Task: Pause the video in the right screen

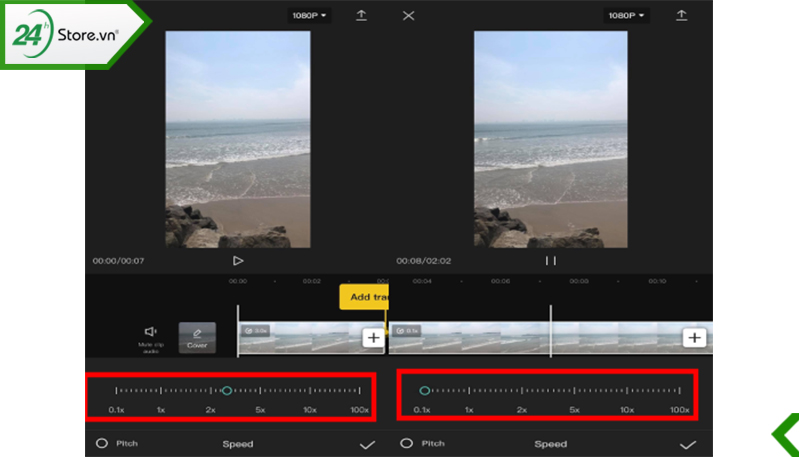Action: (x=551, y=261)
